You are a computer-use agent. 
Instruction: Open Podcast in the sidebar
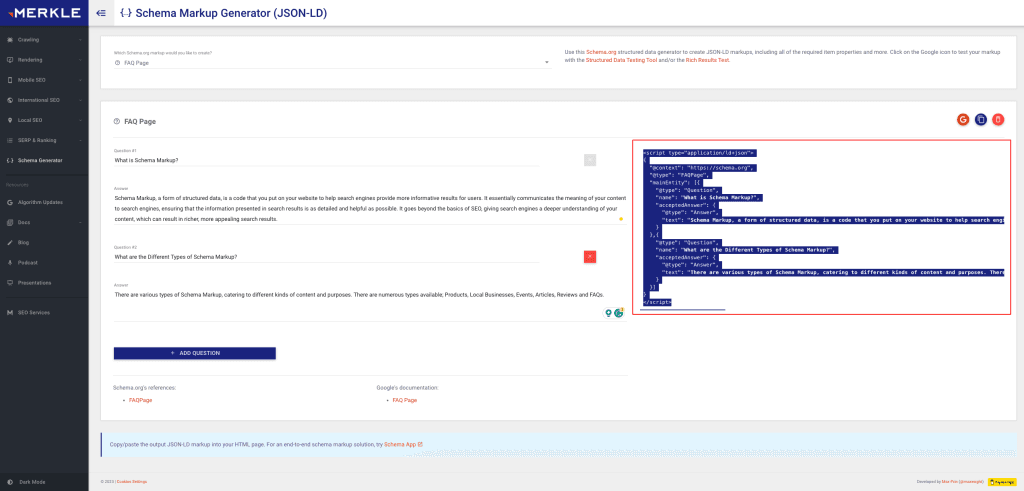click(44, 262)
